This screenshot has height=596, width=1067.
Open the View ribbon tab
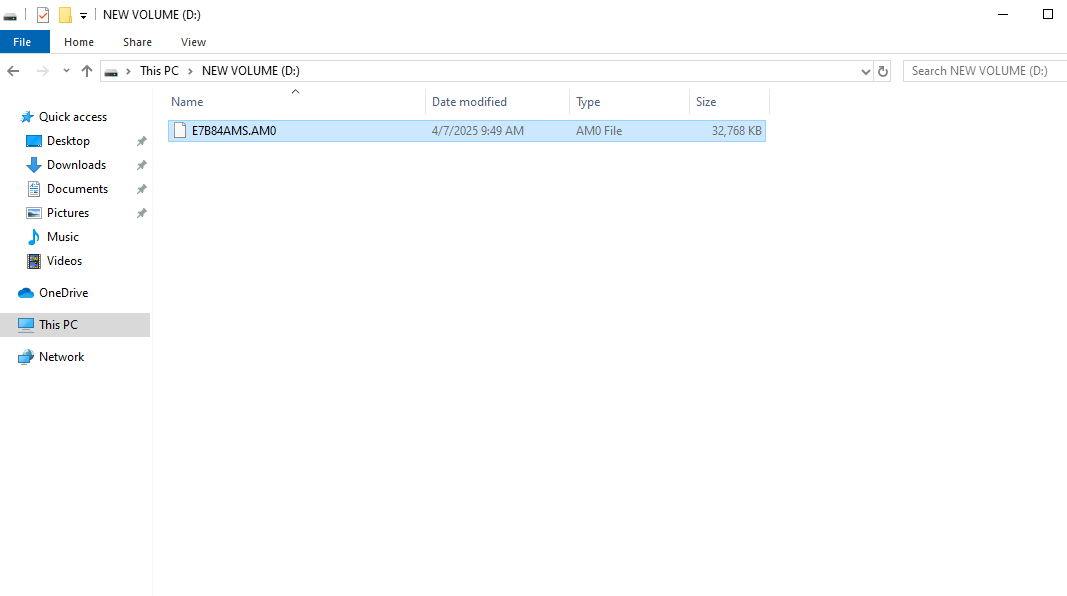click(193, 42)
